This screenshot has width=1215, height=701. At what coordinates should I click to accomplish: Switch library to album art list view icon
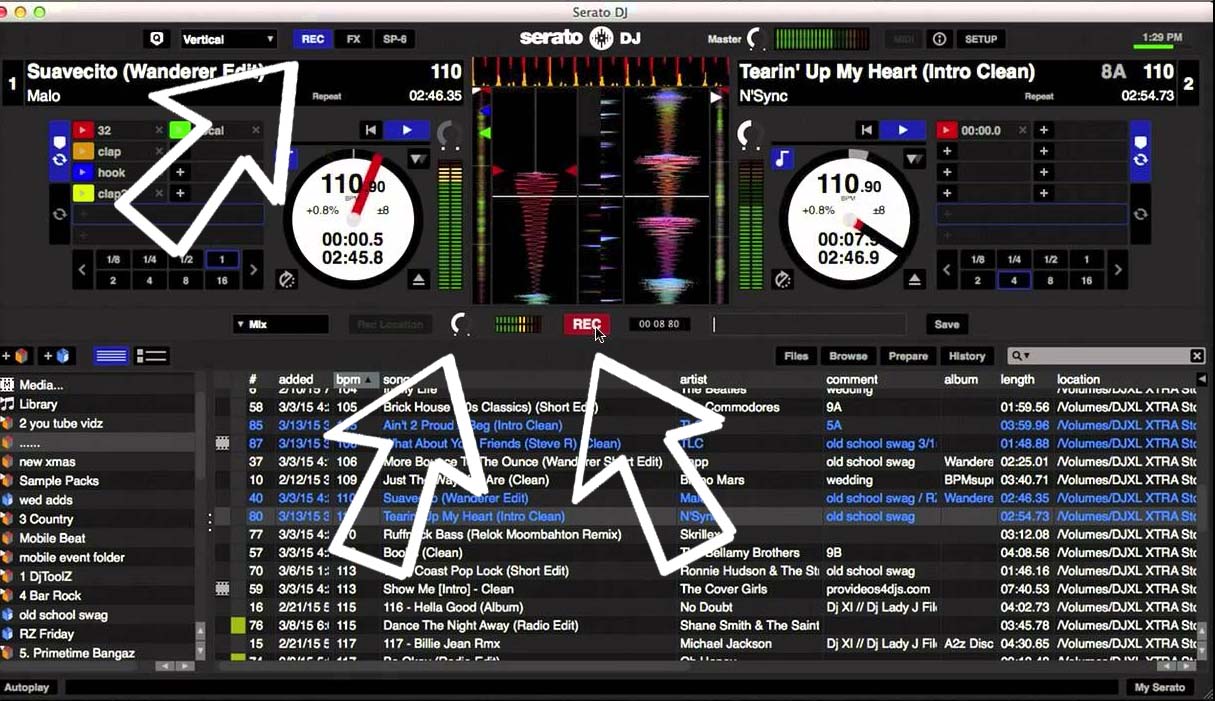pos(153,355)
